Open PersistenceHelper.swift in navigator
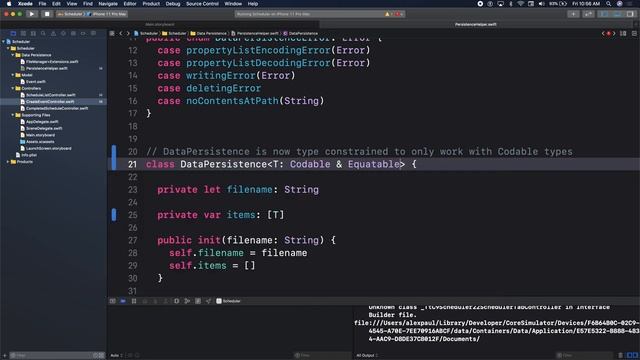The image size is (640, 360). (44, 68)
